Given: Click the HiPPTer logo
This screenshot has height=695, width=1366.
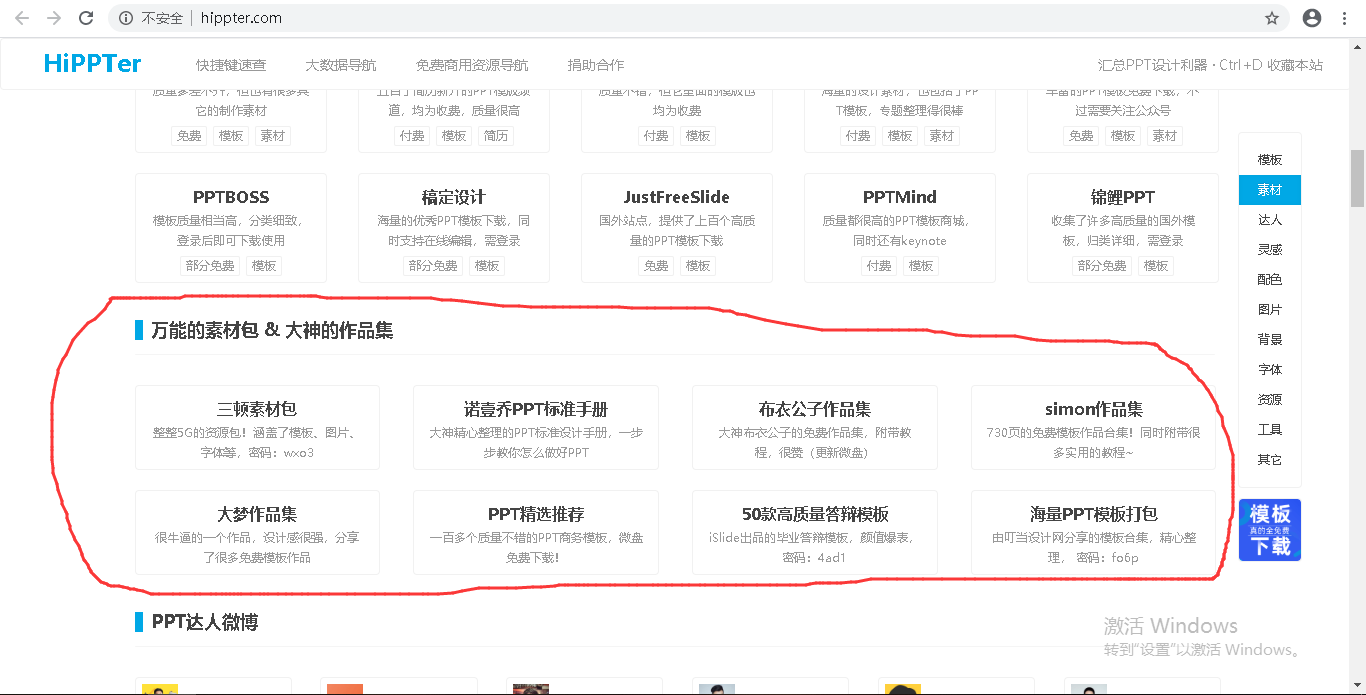Looking at the screenshot, I should tap(93, 64).
